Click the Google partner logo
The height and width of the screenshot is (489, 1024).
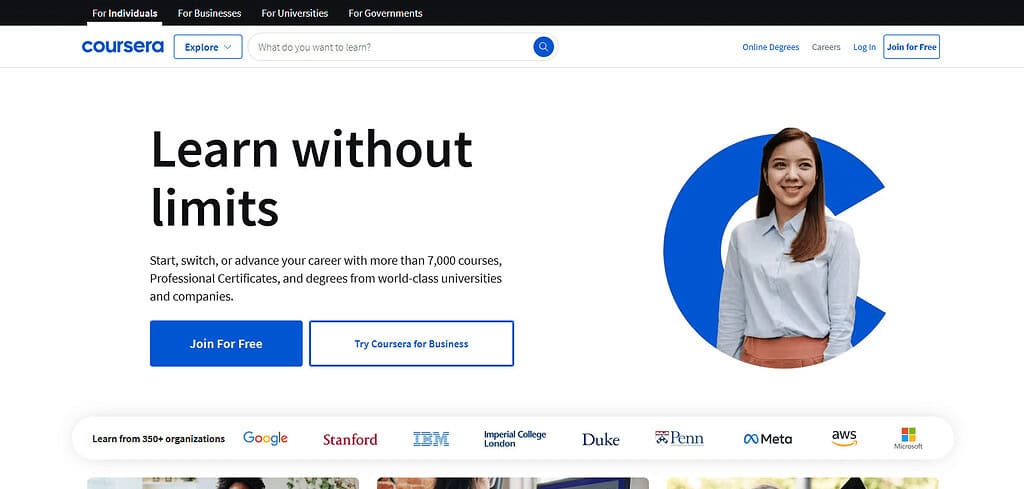pos(265,438)
